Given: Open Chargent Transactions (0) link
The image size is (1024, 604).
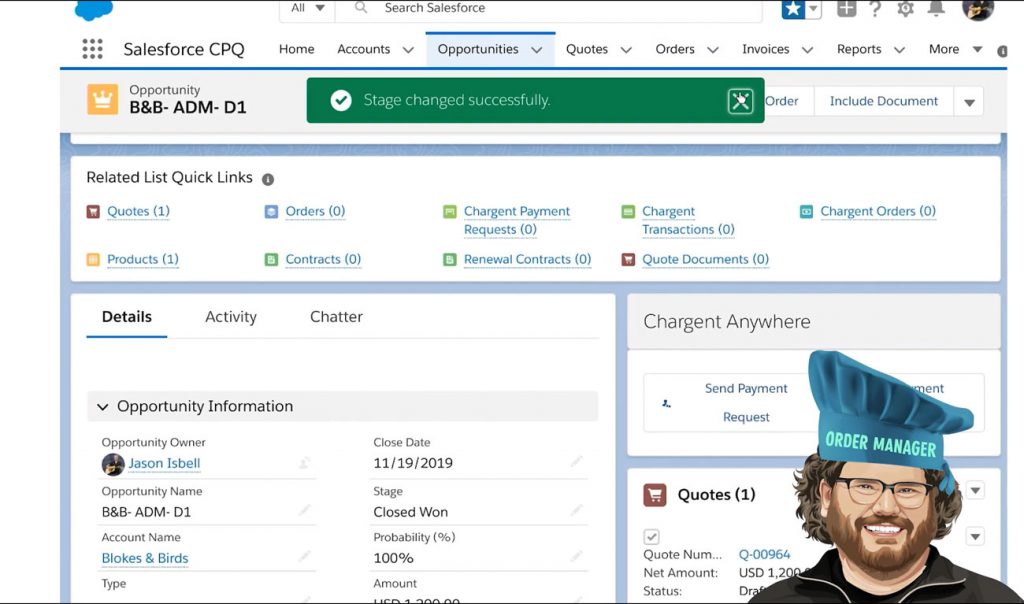Looking at the screenshot, I should [x=688, y=220].
